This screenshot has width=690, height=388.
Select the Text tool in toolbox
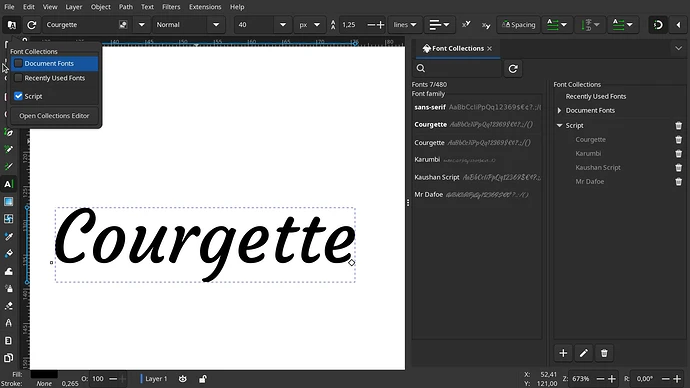8,184
